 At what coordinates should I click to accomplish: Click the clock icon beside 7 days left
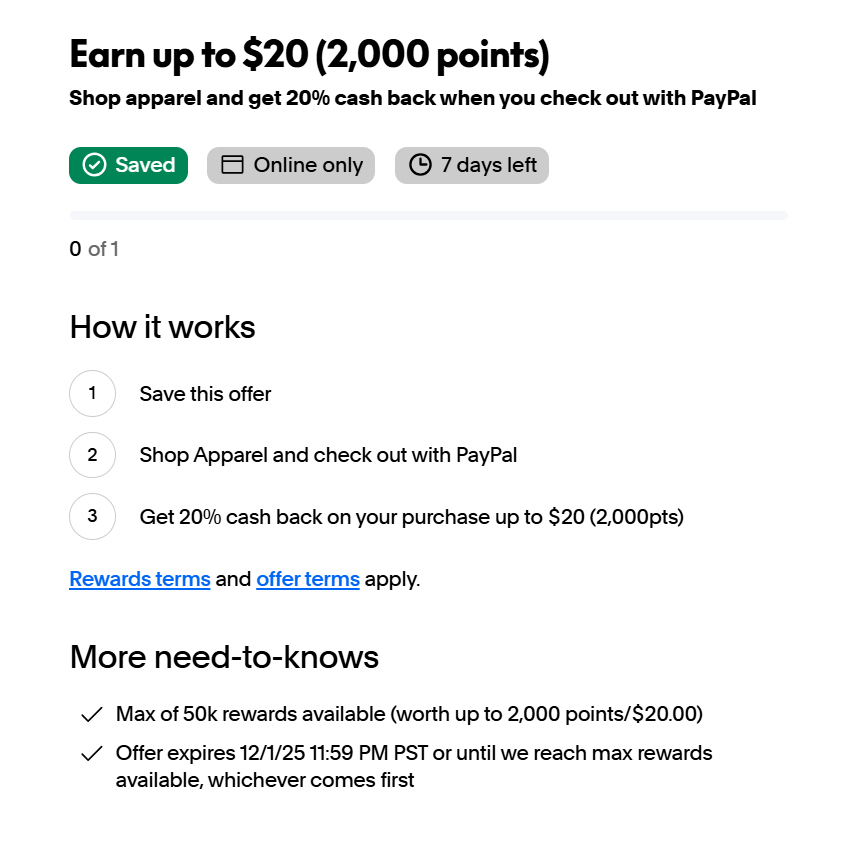click(x=421, y=165)
